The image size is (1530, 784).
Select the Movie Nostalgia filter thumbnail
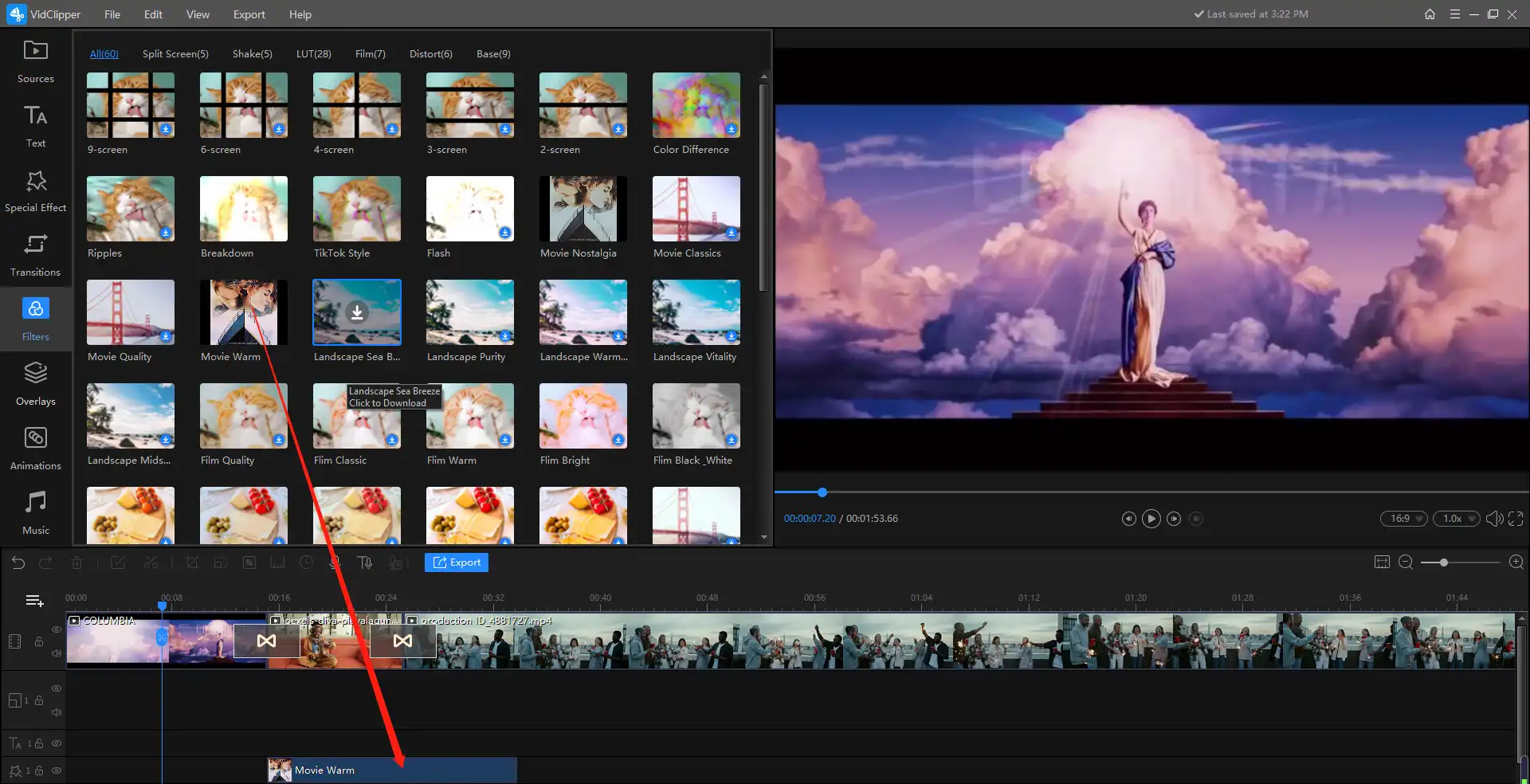583,209
